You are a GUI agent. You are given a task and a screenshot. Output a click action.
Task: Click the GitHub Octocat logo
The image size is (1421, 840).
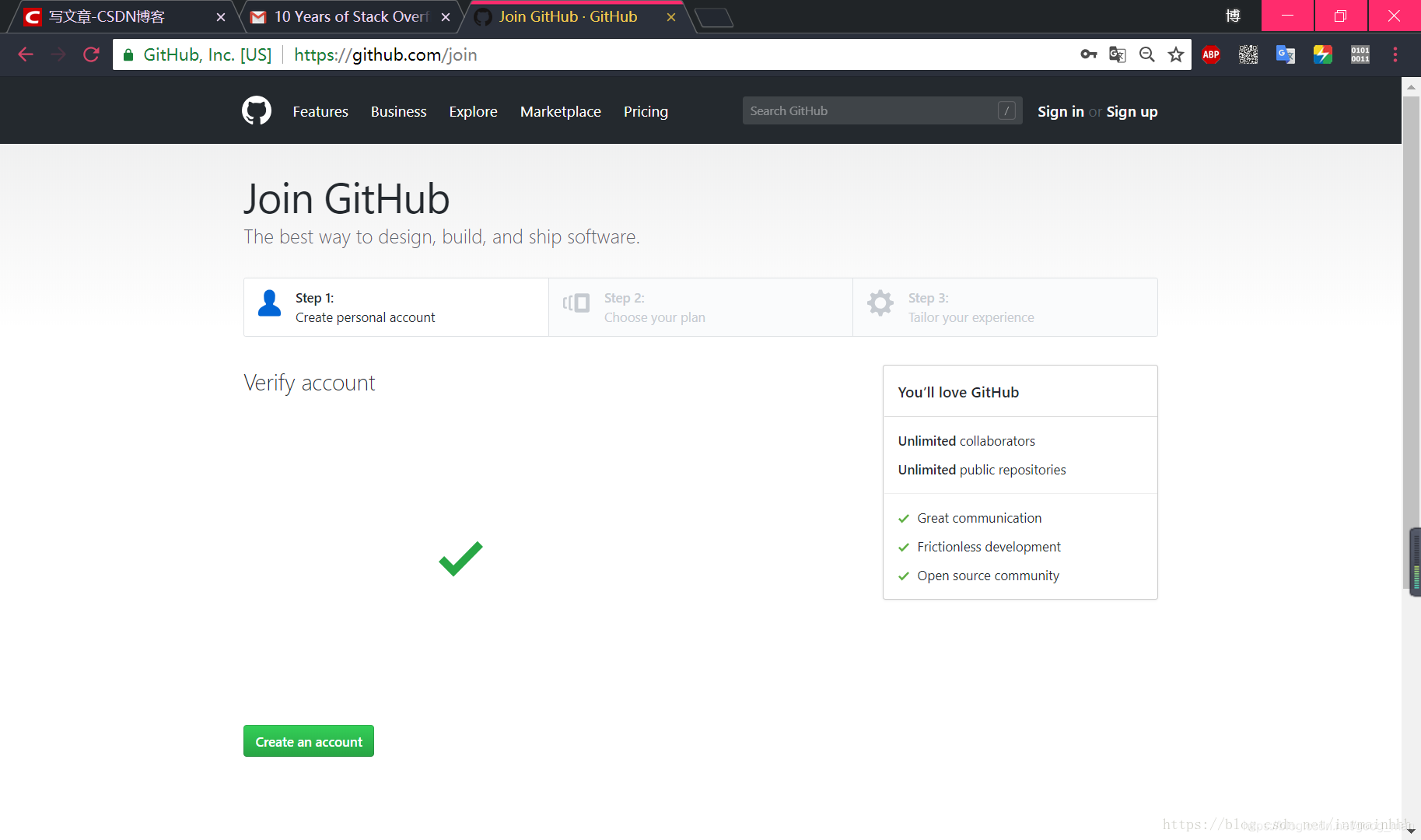257,110
